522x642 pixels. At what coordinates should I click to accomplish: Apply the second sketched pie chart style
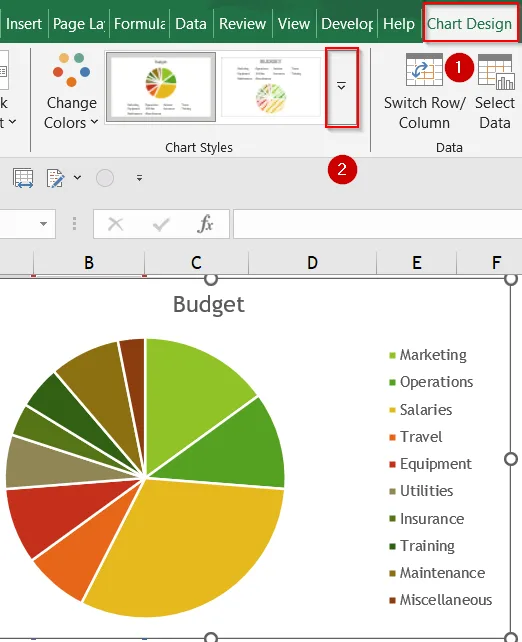pos(270,86)
